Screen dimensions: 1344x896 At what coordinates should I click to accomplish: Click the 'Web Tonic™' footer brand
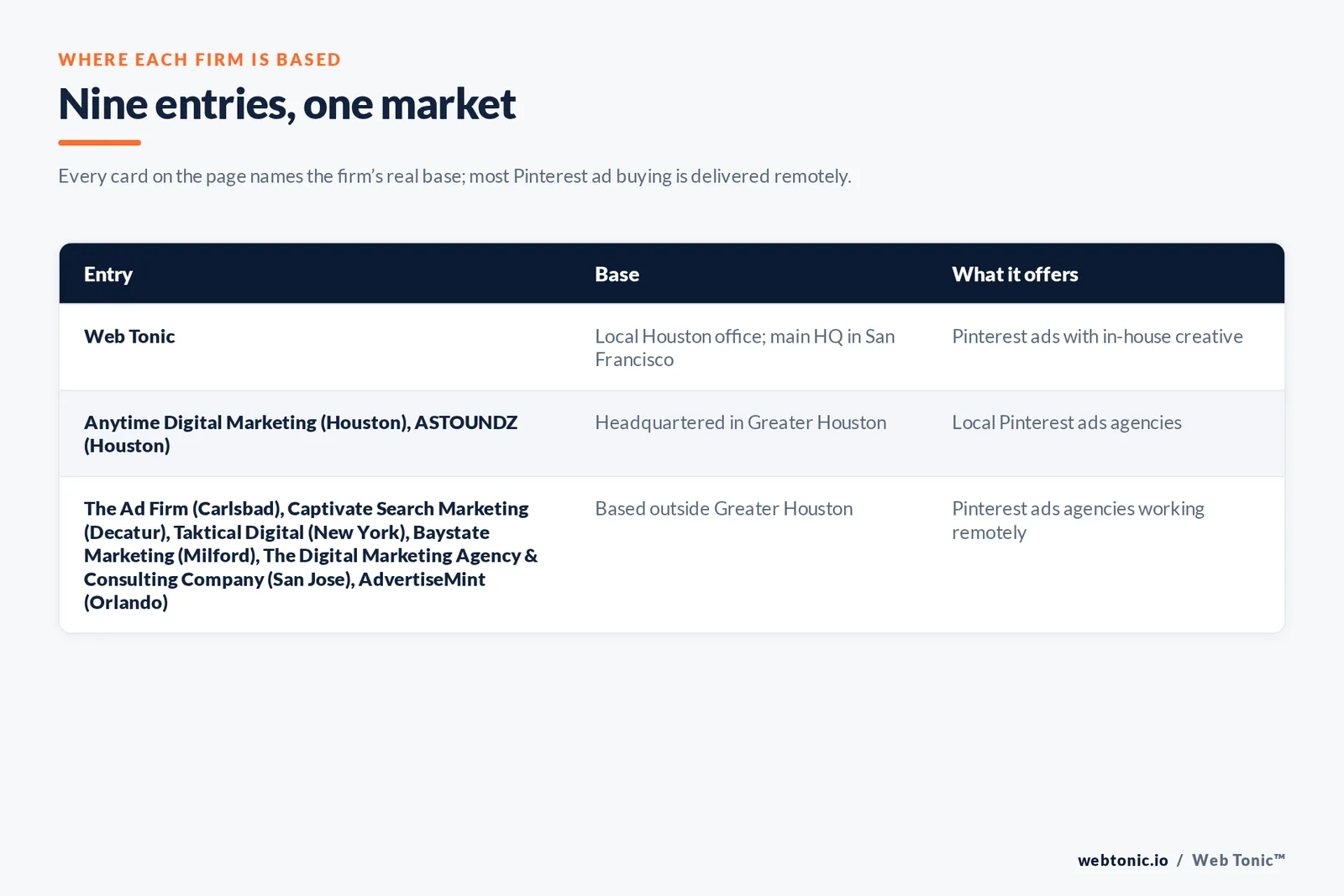(x=1238, y=861)
